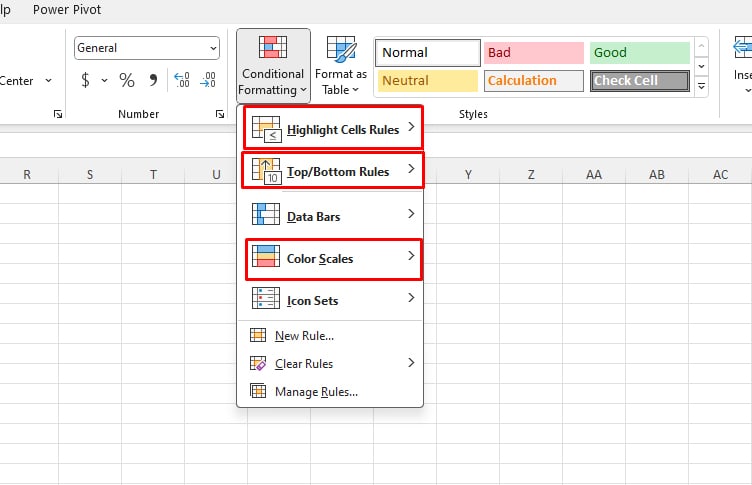Open the Color Scales submenu
Image resolution: width=752 pixels, height=485 pixels.
[x=333, y=259]
